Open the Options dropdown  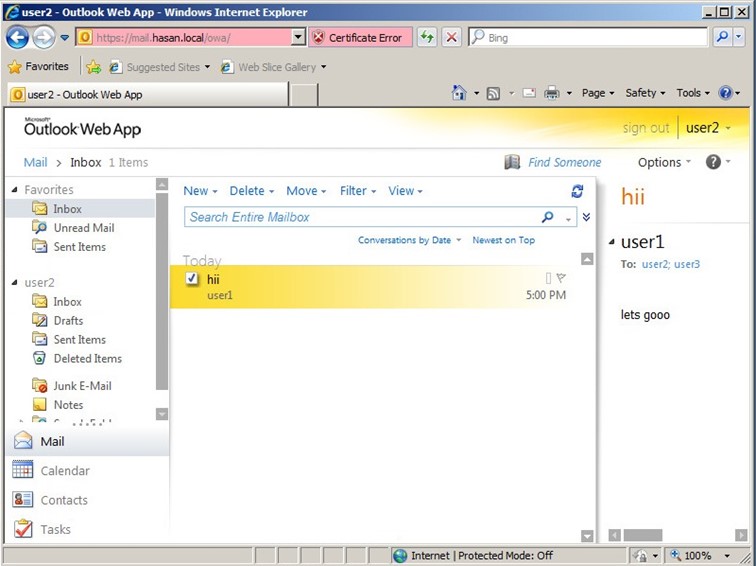[x=664, y=162]
